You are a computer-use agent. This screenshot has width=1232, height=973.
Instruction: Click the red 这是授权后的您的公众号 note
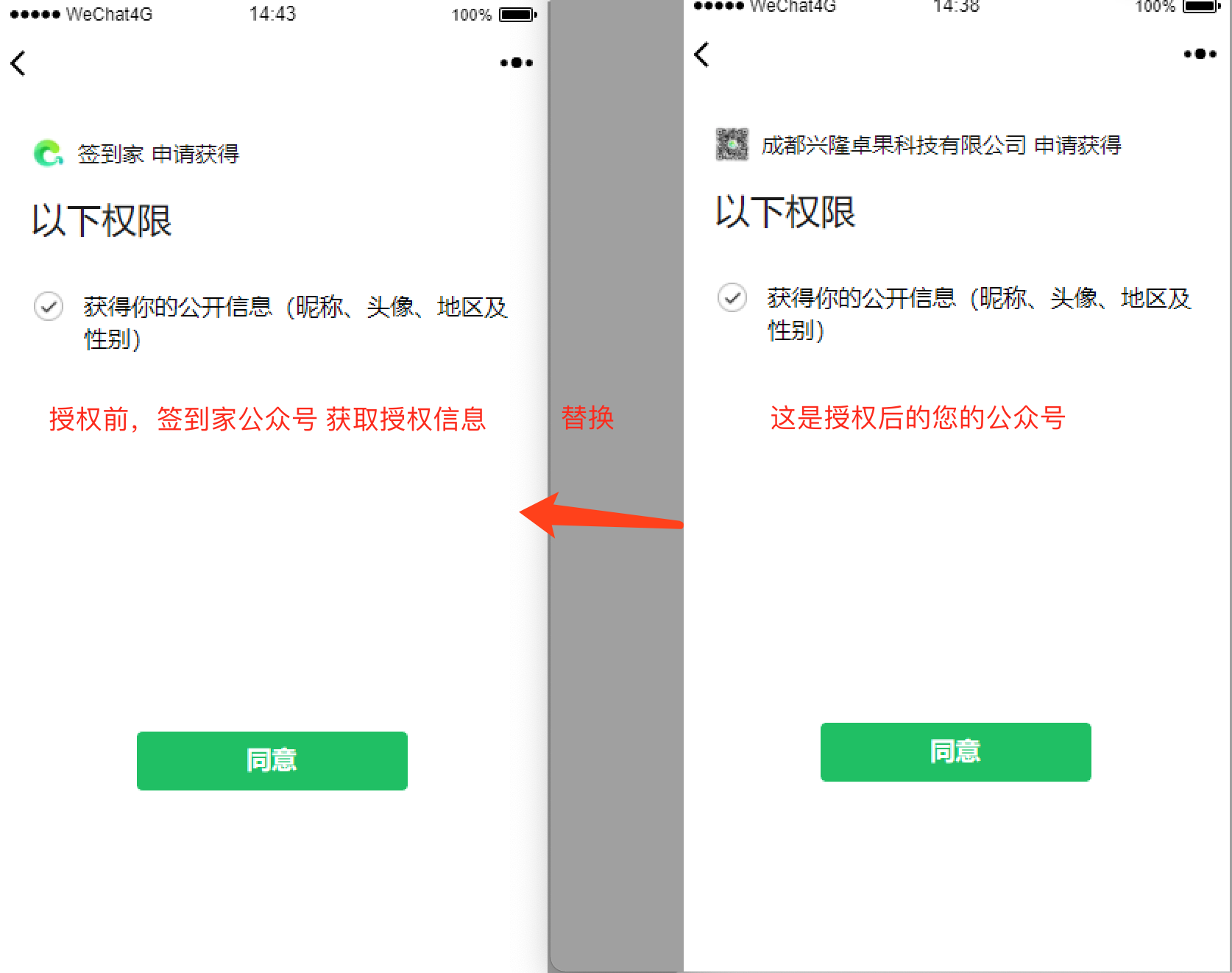[918, 417]
